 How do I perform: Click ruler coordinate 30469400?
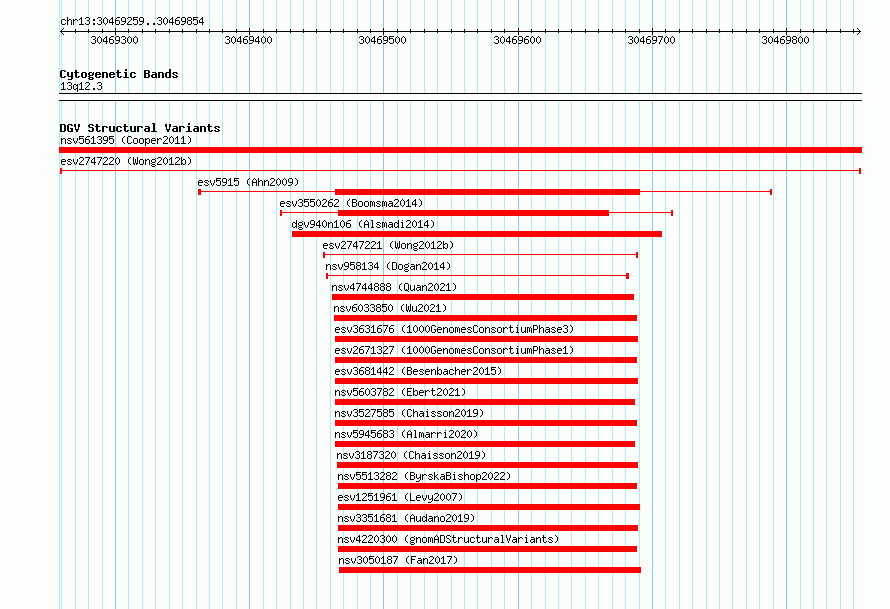(249, 40)
